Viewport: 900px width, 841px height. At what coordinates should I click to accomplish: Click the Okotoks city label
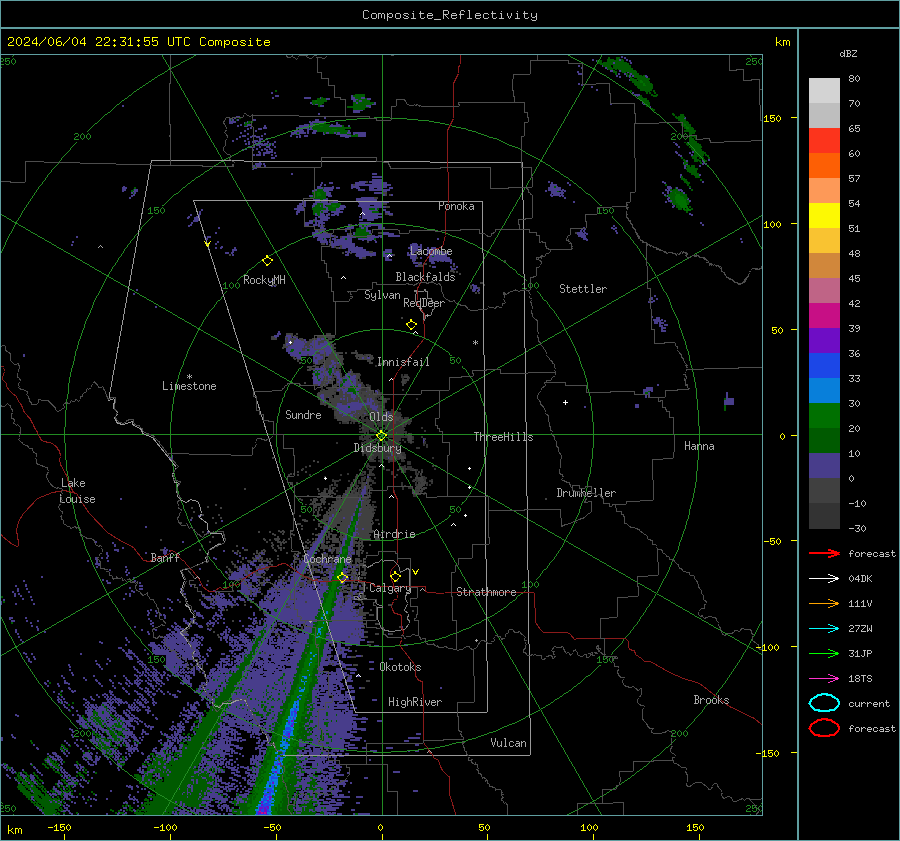coord(400,667)
